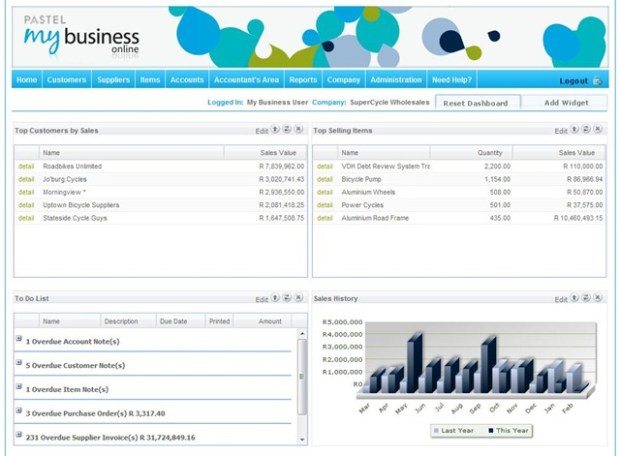
Task: Open the Suppliers menu
Action: coord(113,79)
